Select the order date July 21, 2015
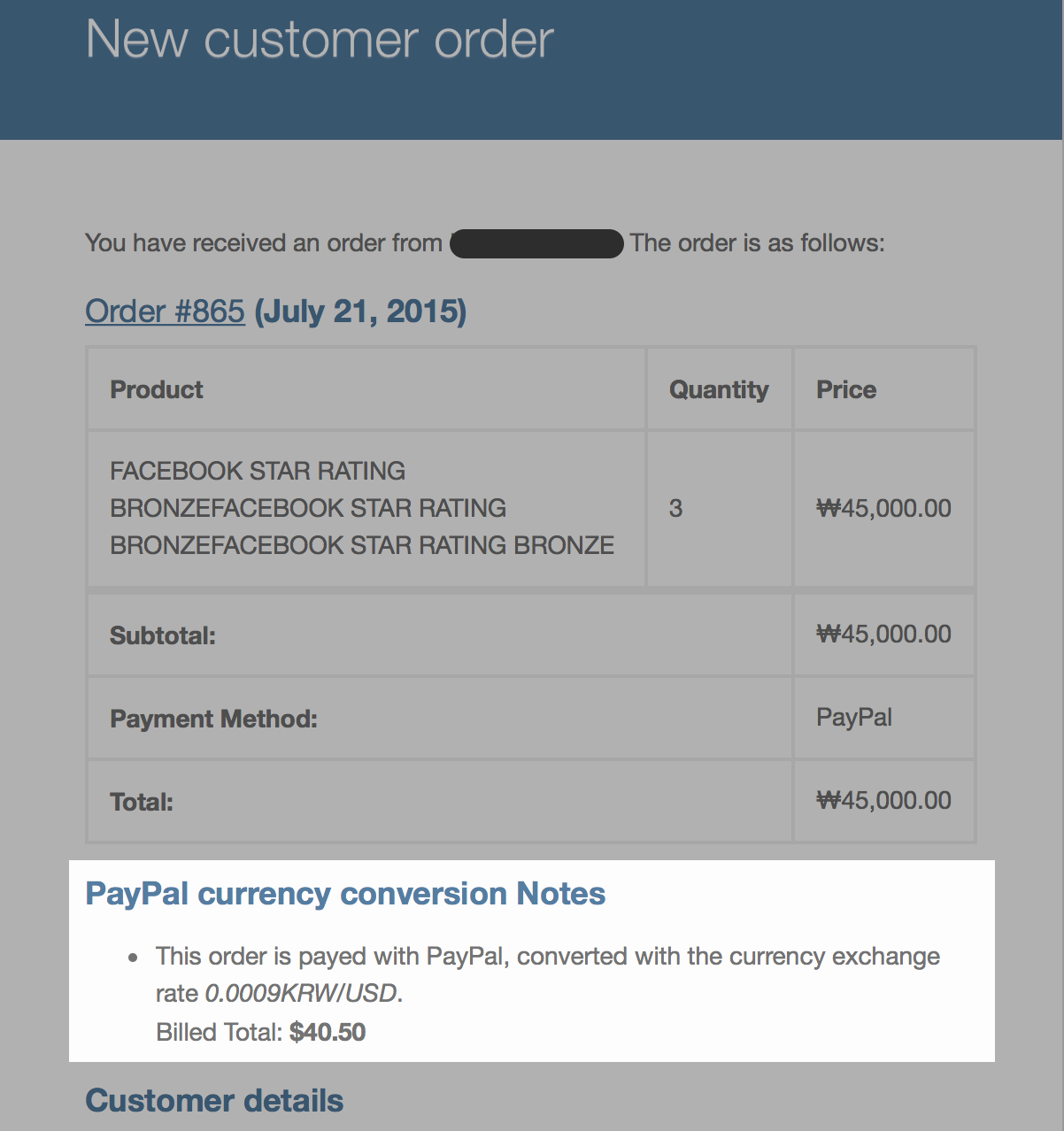The width and height of the screenshot is (1064, 1131). click(360, 312)
